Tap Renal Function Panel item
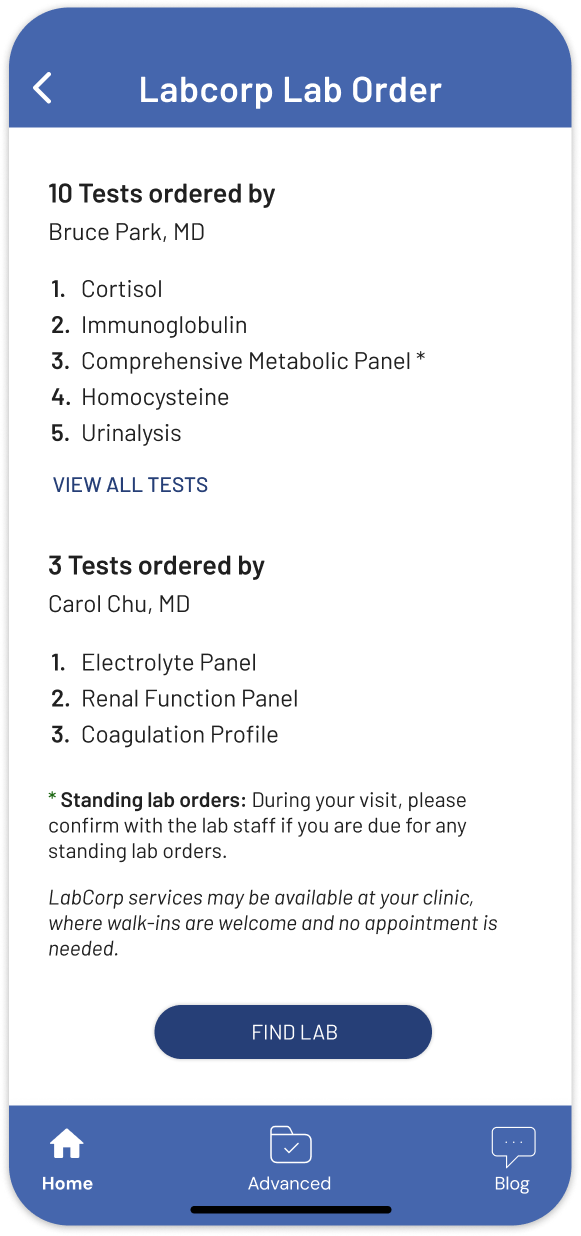 [x=190, y=699]
